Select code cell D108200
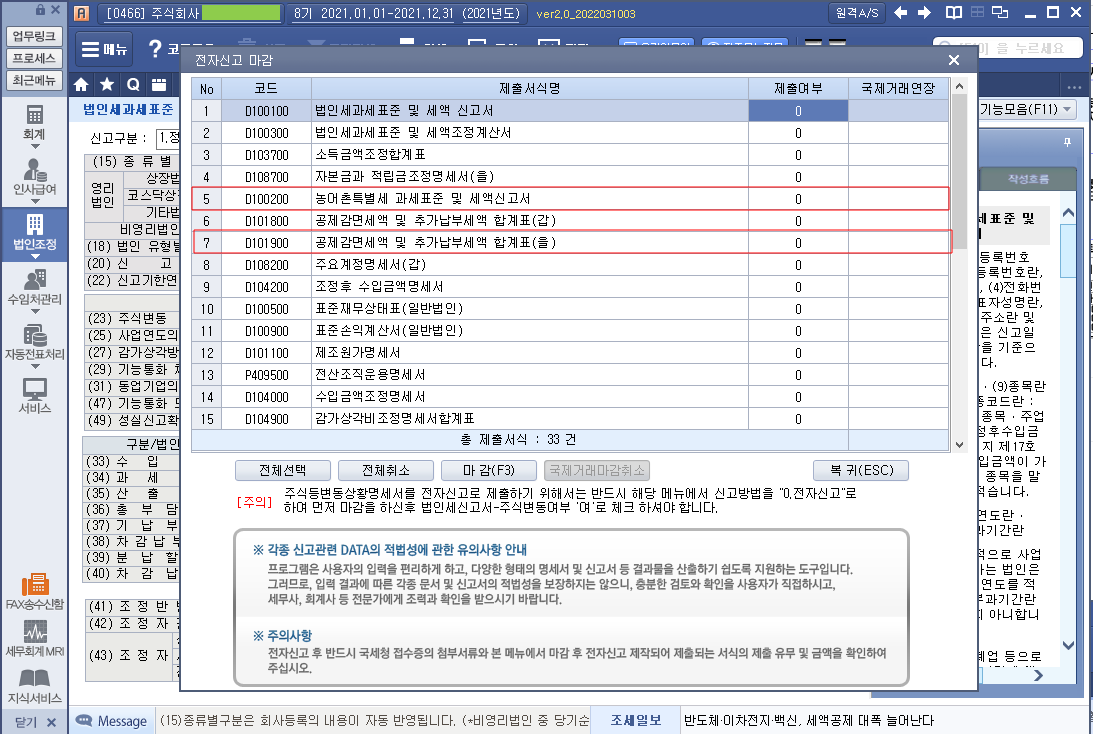Image resolution: width=1093 pixels, height=734 pixels. click(x=266, y=265)
